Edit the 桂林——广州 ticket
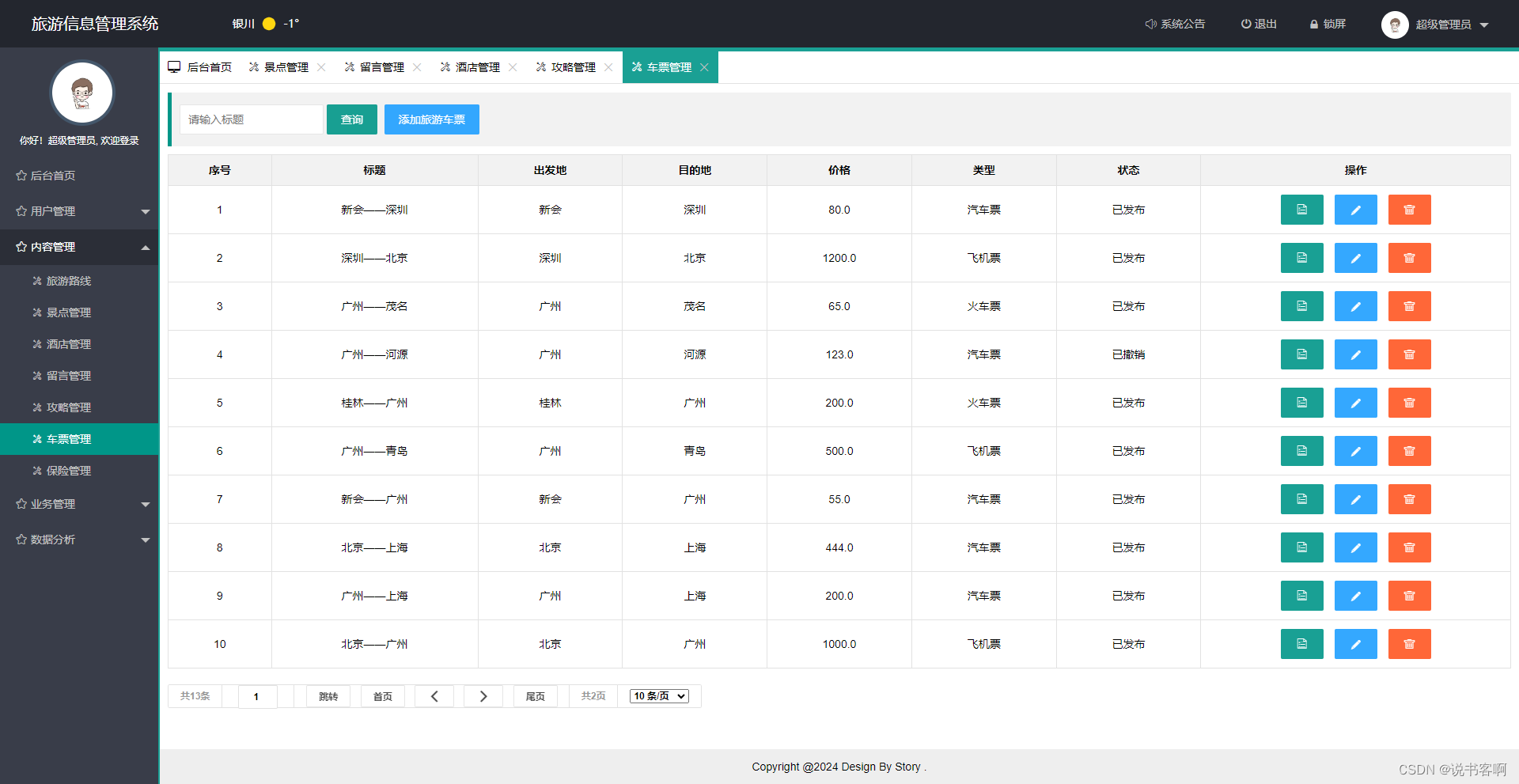 pos(1355,403)
